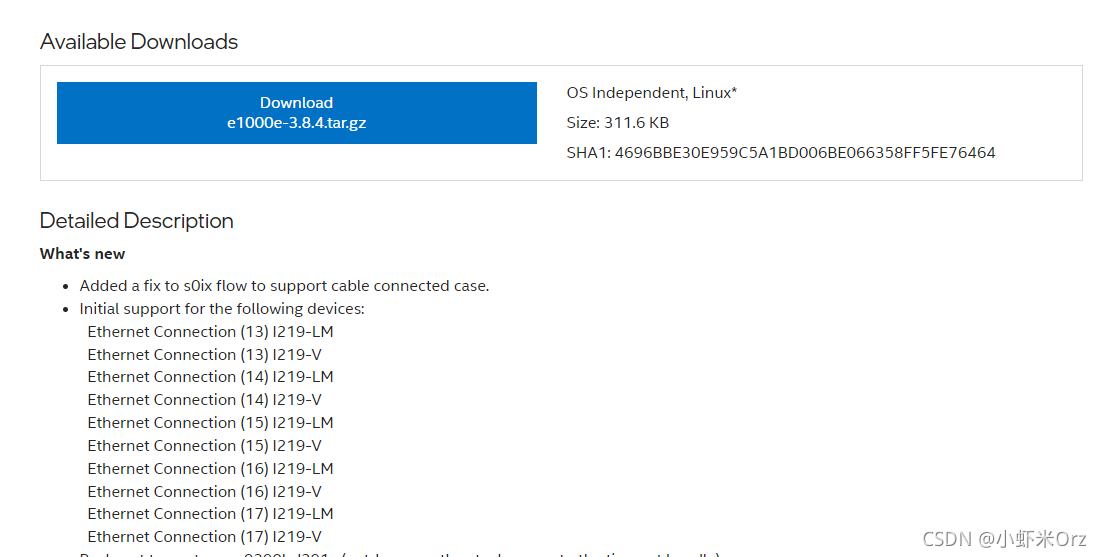The image size is (1102, 557).
Task: Select 'Ethernet Connection (15) I219-V' line
Action: tap(205, 446)
